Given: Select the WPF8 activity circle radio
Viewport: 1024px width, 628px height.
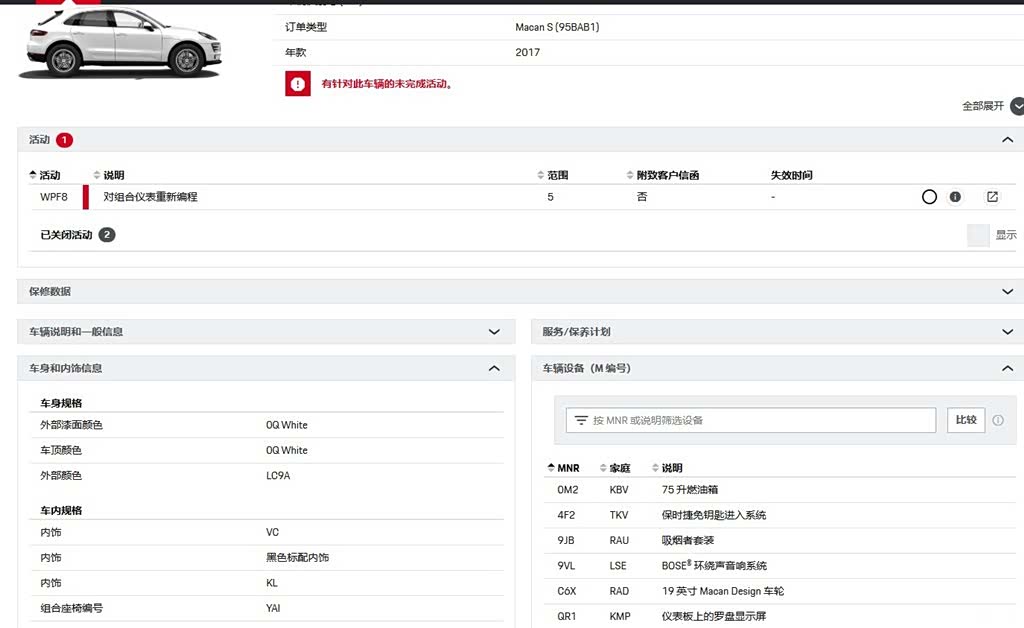Looking at the screenshot, I should point(929,196).
